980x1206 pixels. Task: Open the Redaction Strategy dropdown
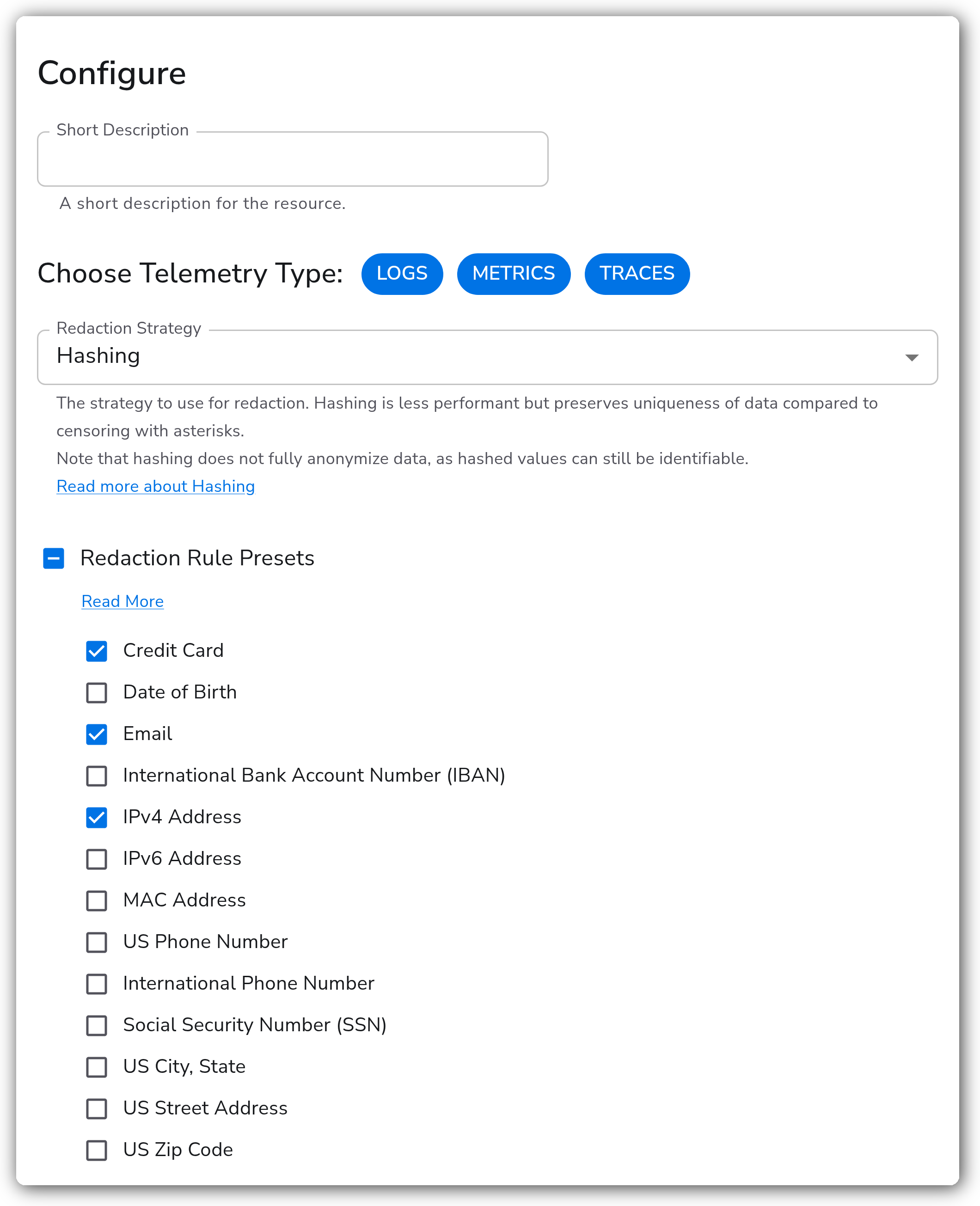(487, 357)
